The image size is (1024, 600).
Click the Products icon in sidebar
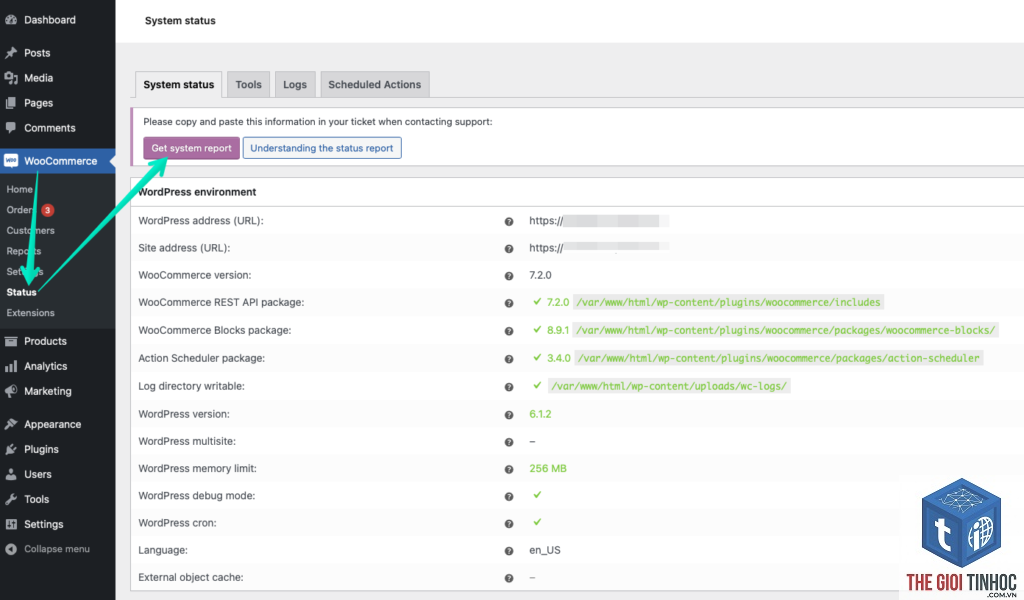point(10,341)
